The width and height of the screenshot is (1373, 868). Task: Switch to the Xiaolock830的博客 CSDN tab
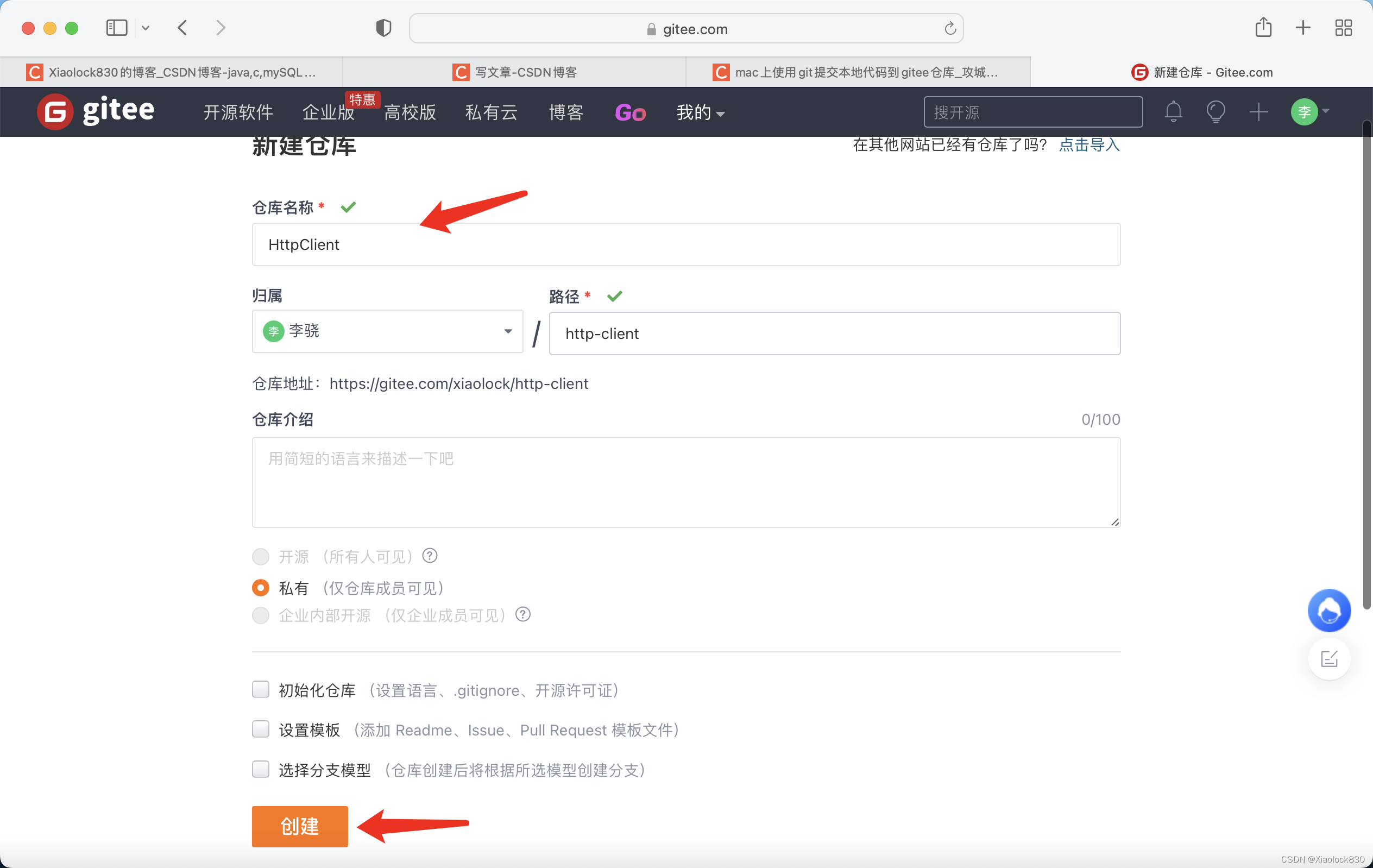(171, 72)
